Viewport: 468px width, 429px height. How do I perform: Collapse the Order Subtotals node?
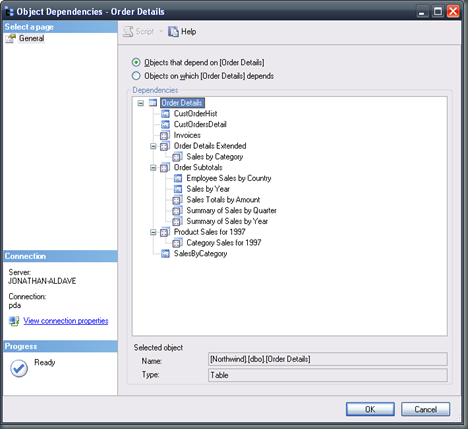(x=153, y=168)
